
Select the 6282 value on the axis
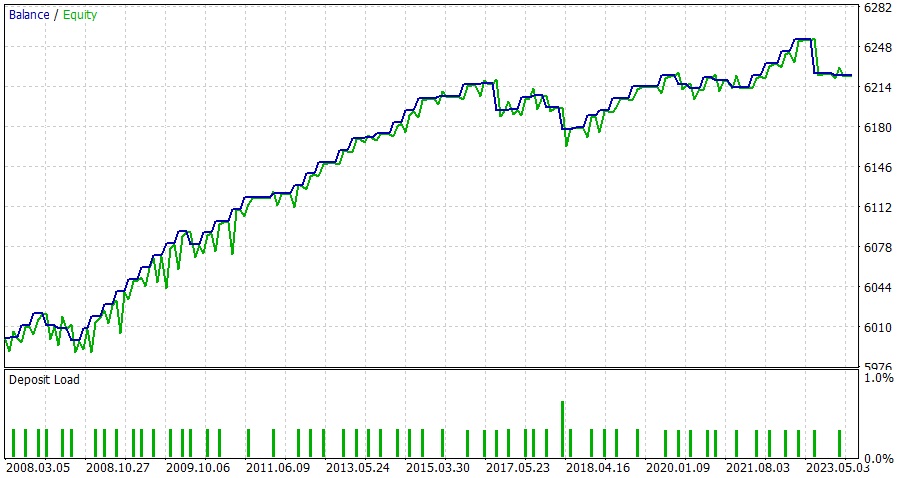[877, 8]
